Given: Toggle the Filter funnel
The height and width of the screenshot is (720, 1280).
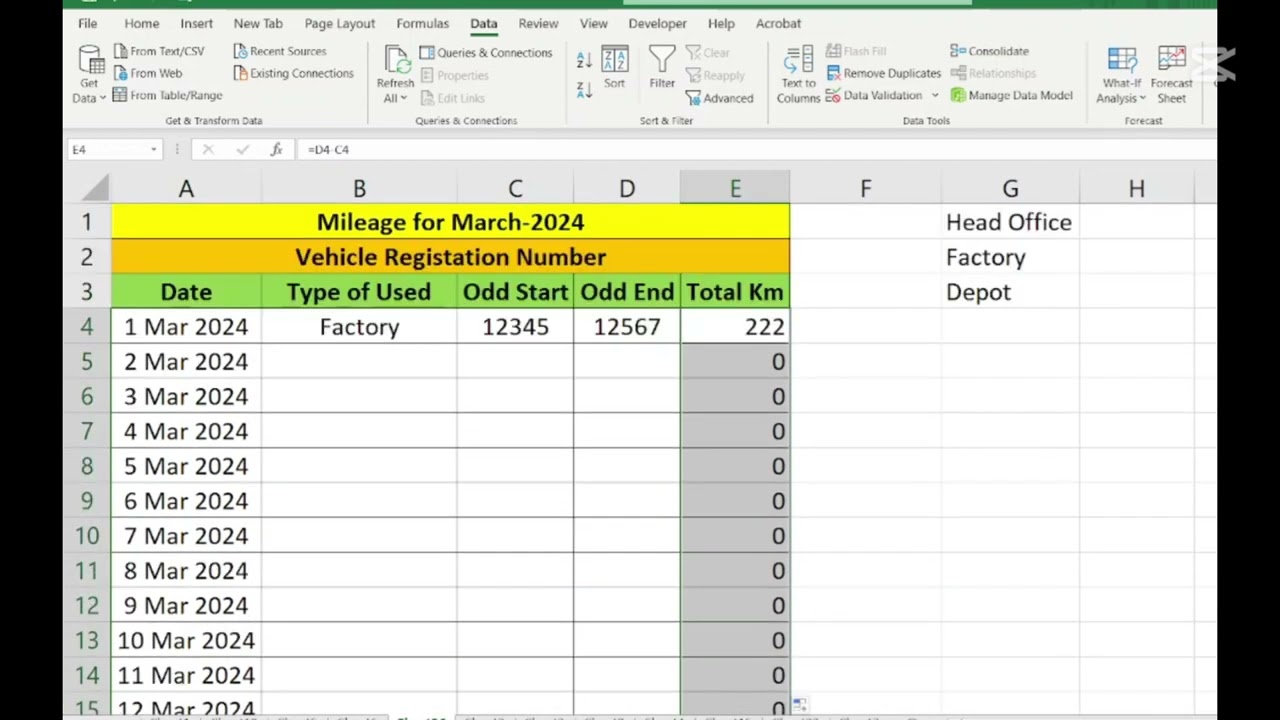Looking at the screenshot, I should point(662,67).
